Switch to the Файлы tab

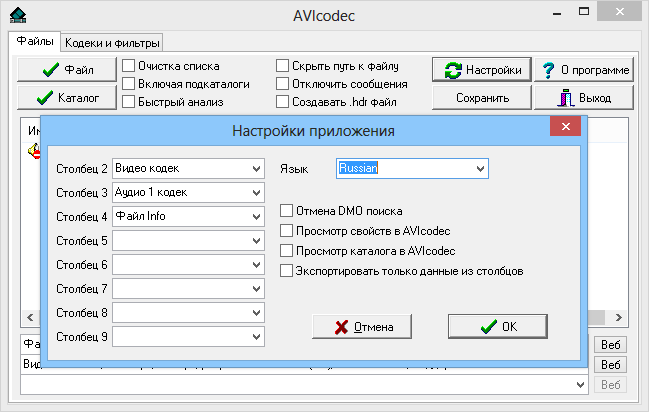[35, 41]
